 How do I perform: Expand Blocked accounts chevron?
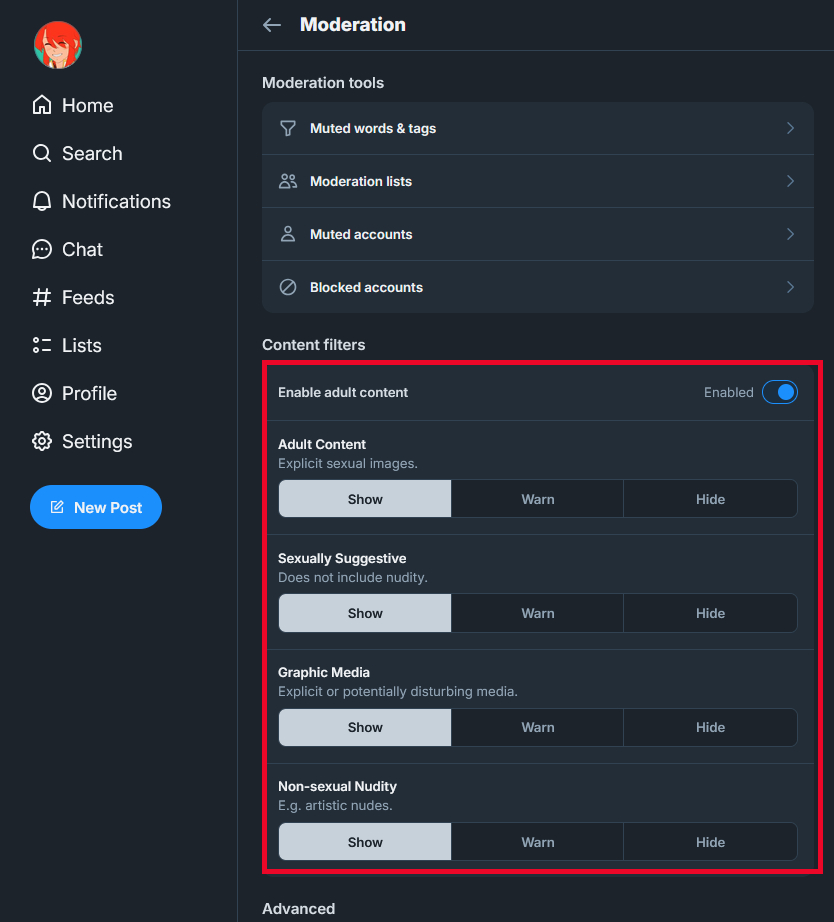[x=790, y=287]
